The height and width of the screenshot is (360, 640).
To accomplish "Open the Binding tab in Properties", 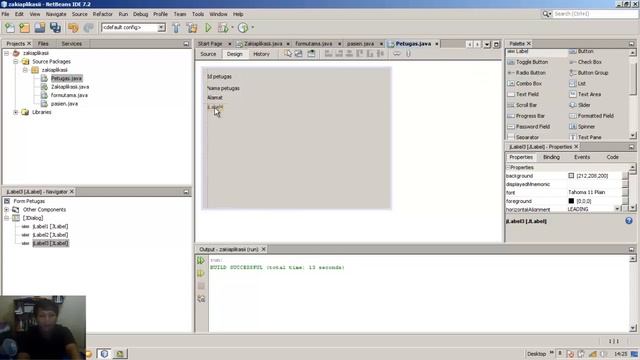I will (x=551, y=157).
